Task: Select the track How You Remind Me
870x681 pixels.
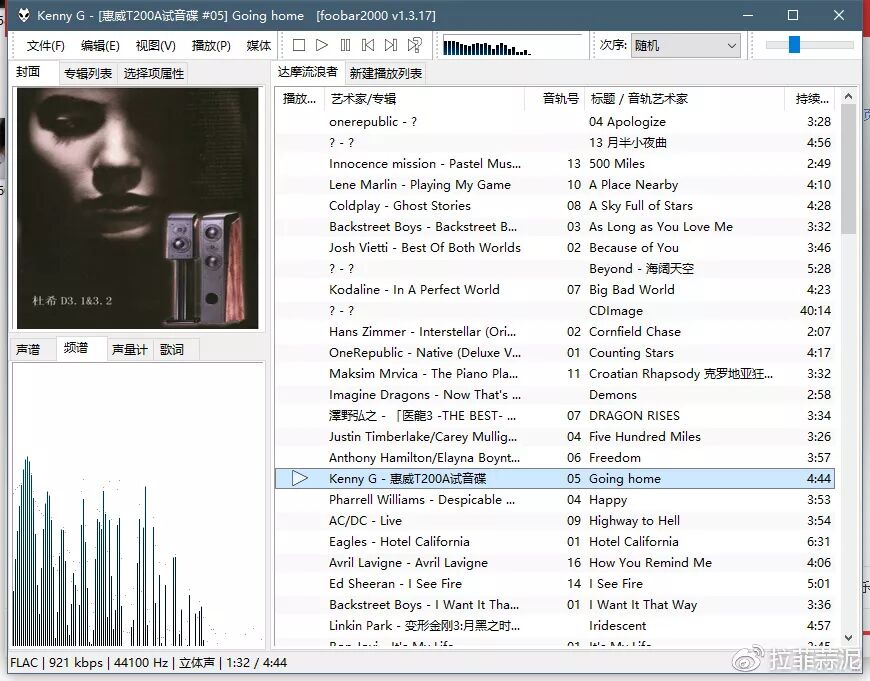Action: 555,563
